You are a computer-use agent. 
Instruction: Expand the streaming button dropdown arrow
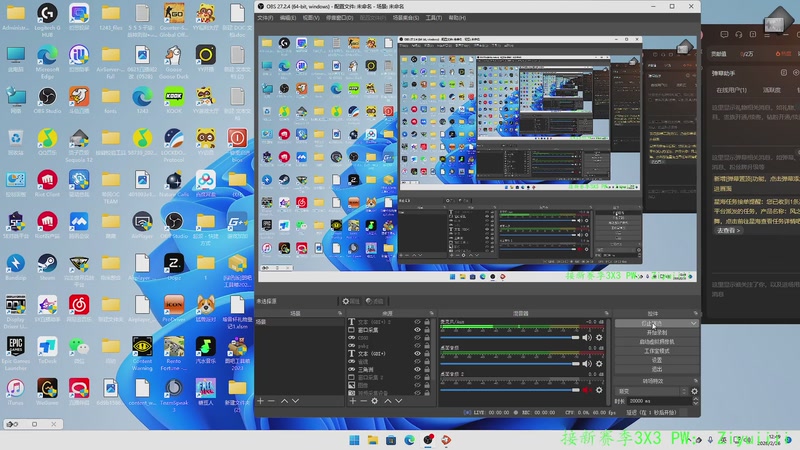693,323
